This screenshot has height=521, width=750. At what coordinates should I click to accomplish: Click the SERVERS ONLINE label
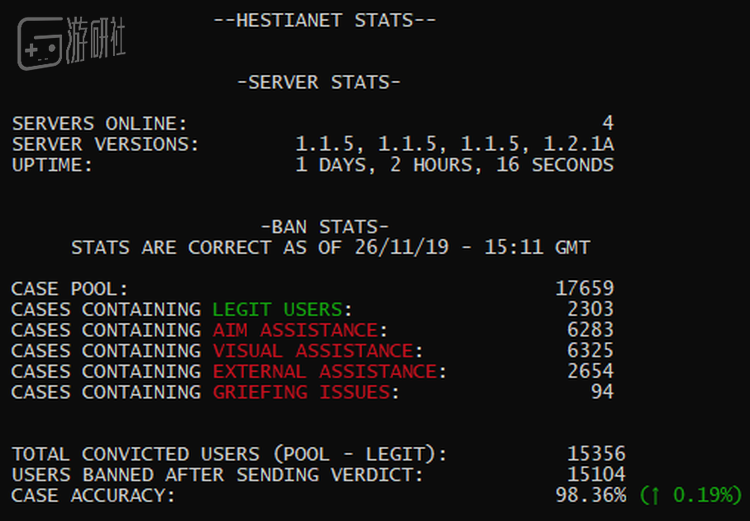[99, 124]
